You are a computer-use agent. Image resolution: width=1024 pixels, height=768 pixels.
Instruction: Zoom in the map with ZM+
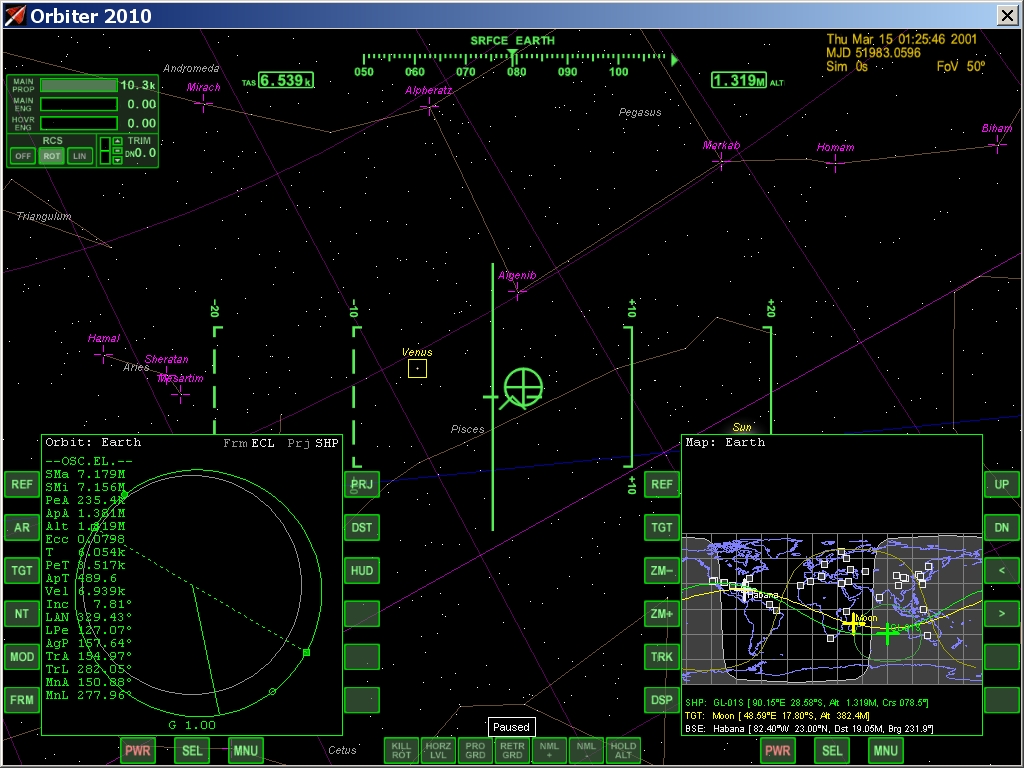coord(662,613)
